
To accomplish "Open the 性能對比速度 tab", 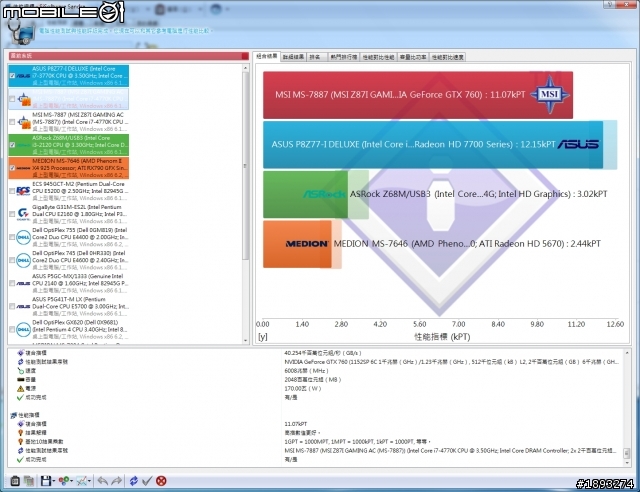I will [447, 57].
